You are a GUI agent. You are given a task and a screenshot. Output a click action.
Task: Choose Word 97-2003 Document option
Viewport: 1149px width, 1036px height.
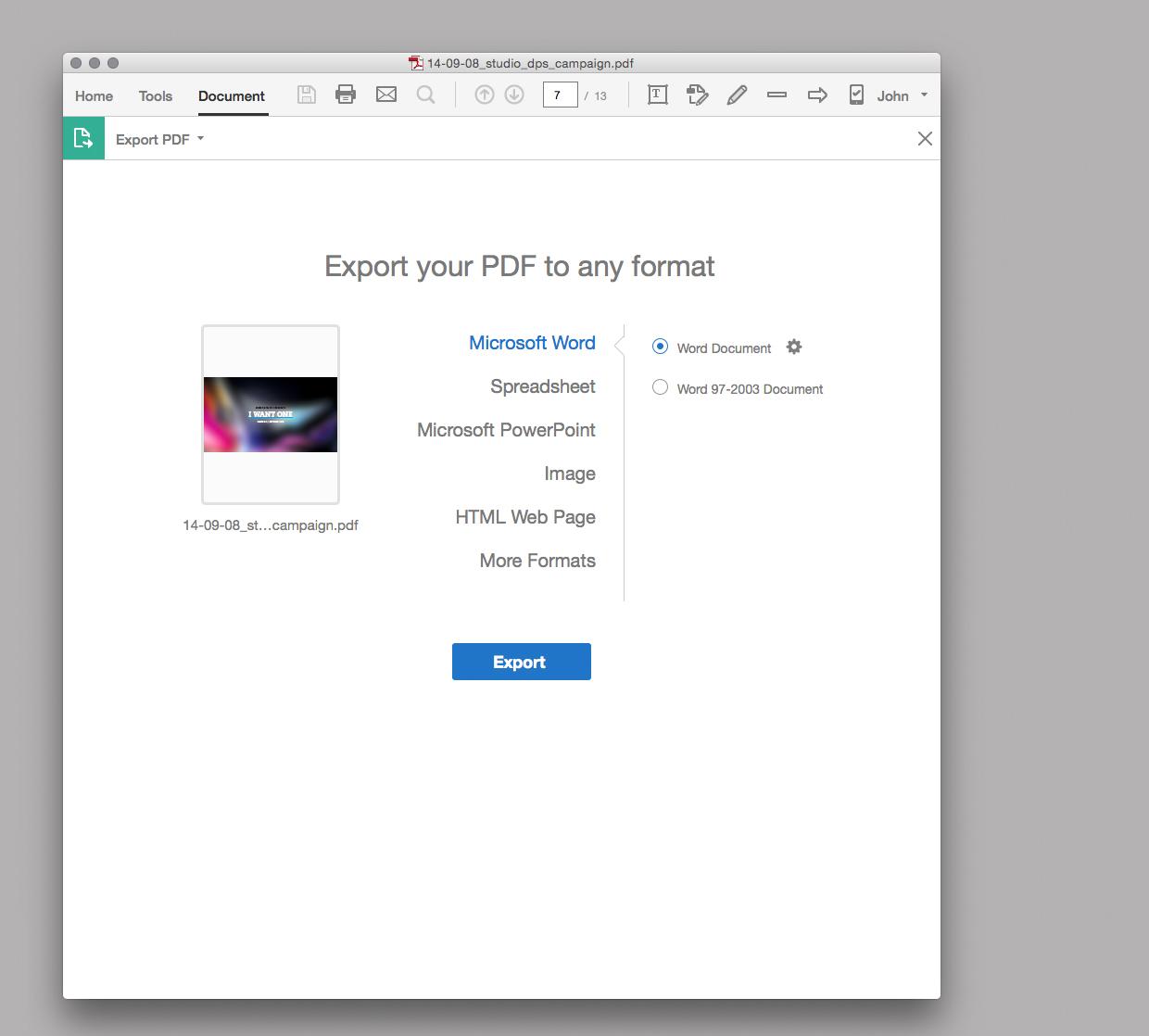[660, 387]
